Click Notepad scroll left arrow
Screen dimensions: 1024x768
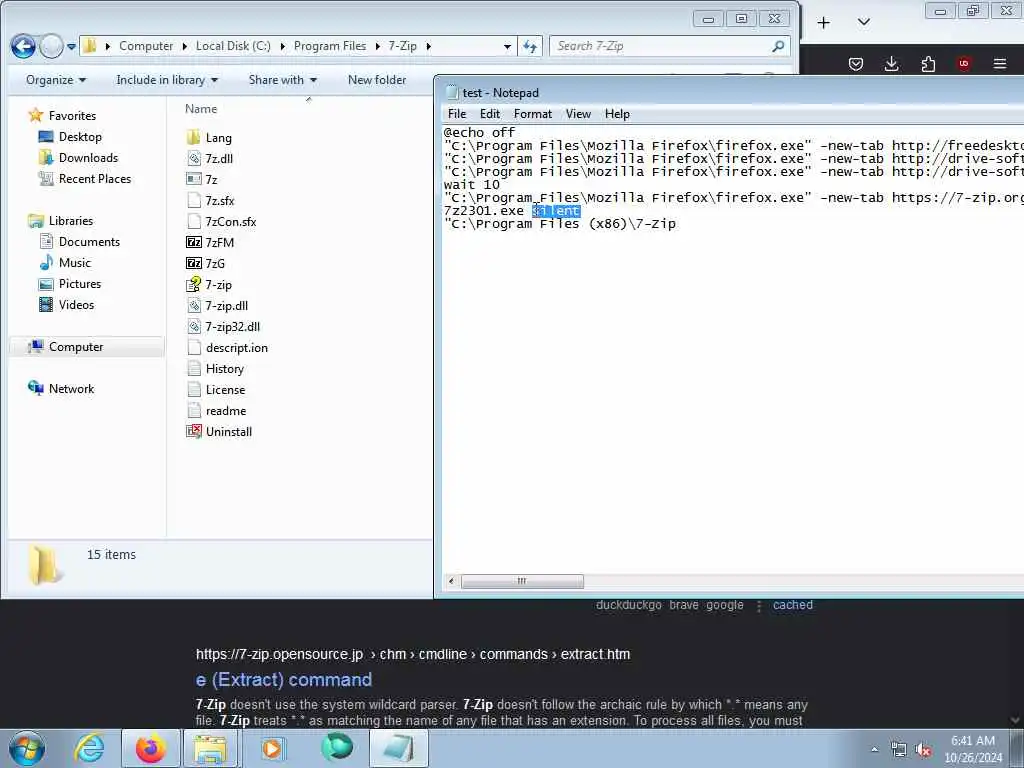pos(451,581)
